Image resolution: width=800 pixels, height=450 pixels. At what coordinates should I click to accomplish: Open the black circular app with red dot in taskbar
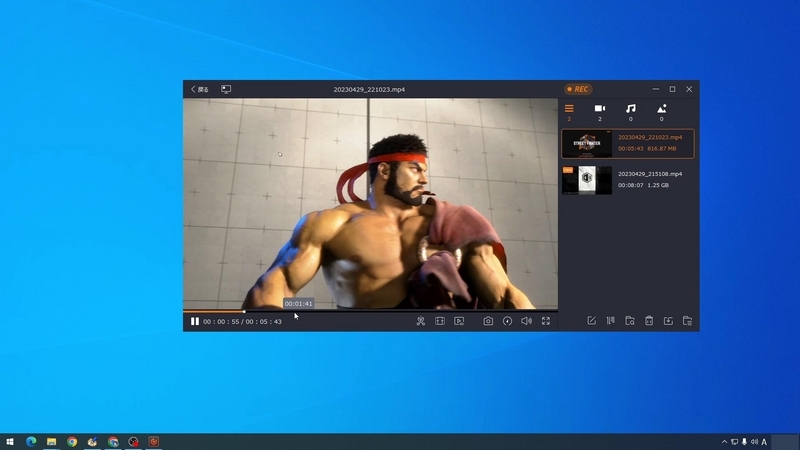(133, 442)
